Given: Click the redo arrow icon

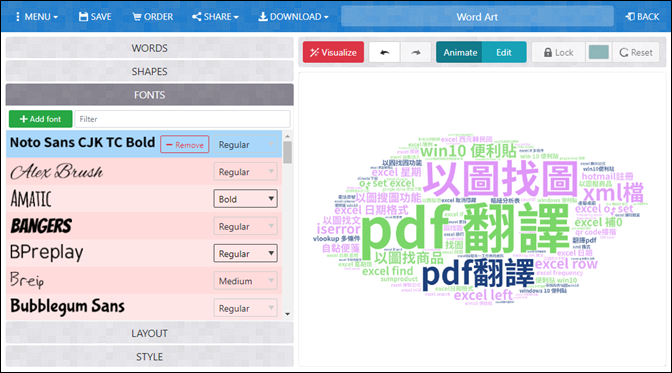Looking at the screenshot, I should point(416,52).
